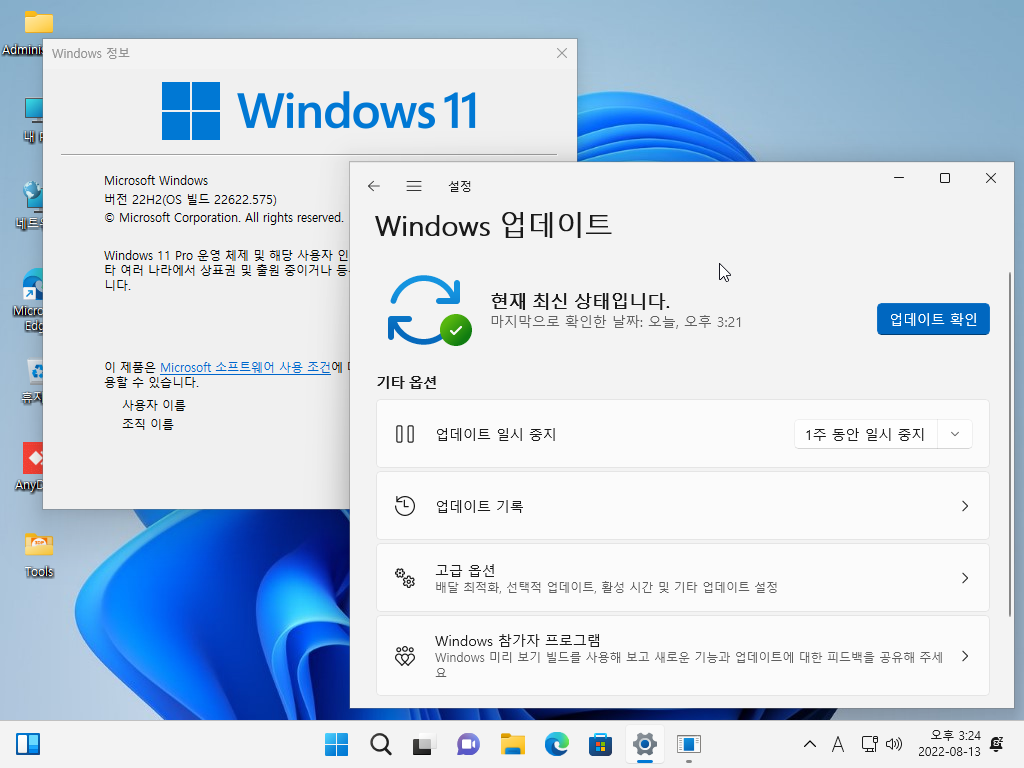Select the Recycle Bin desktop icon
The height and width of the screenshot is (768, 1024).
(31, 381)
